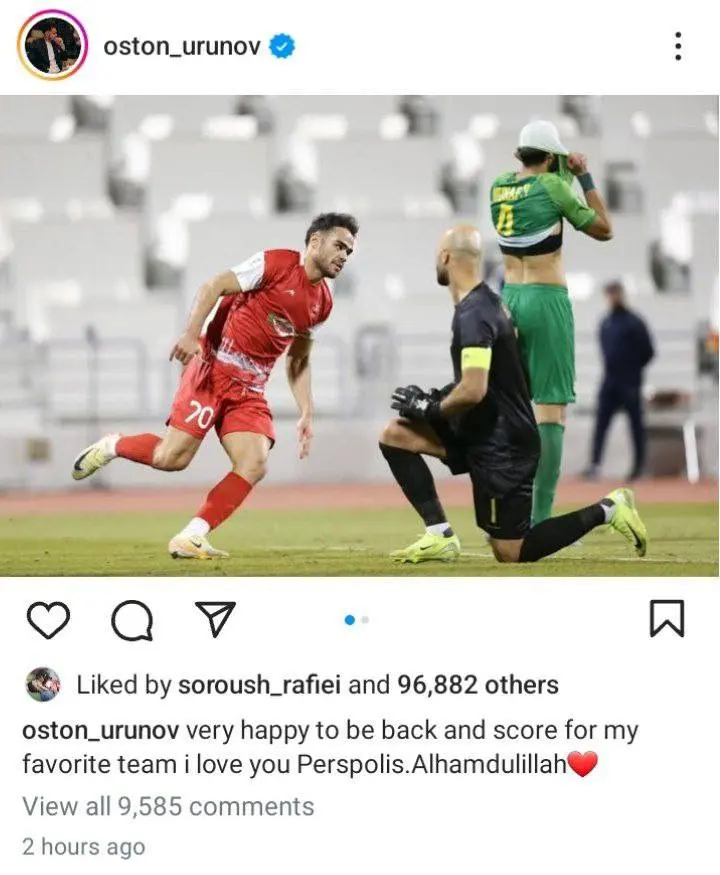Like the post with the heart icon
720x875 pixels.
coord(48,619)
